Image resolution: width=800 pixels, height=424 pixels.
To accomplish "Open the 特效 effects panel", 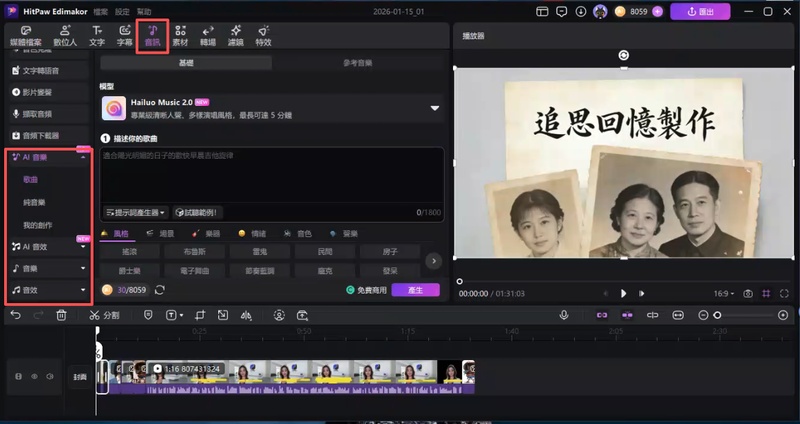I will [263, 36].
